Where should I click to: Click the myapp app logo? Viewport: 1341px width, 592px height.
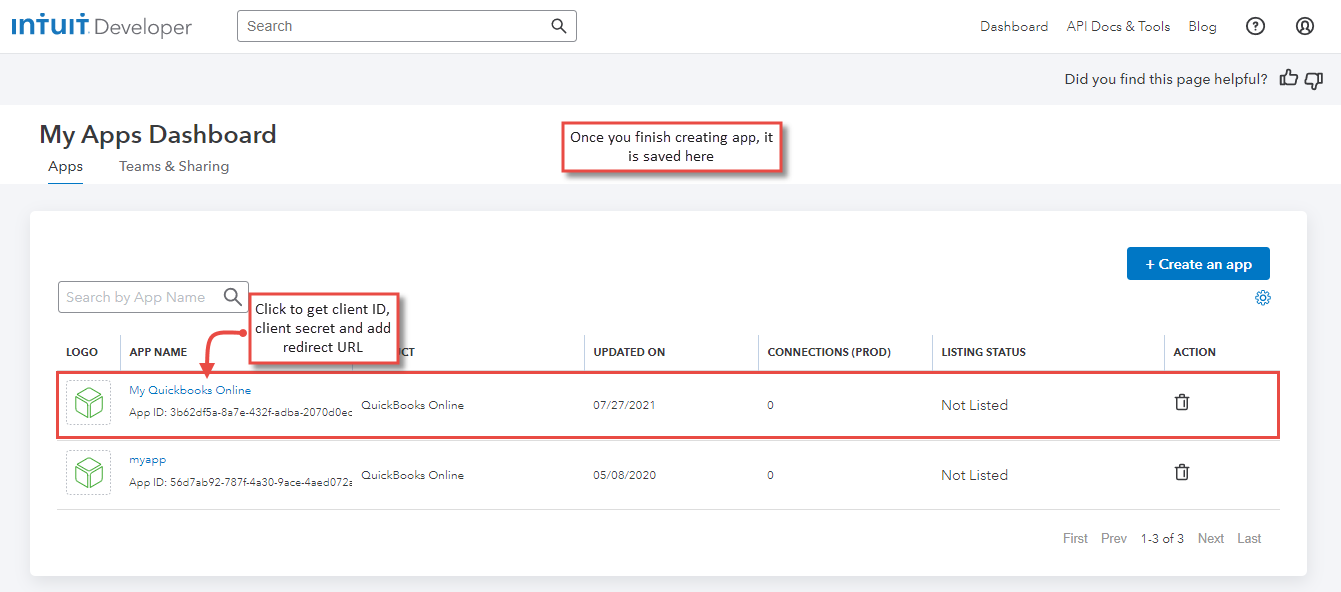89,472
